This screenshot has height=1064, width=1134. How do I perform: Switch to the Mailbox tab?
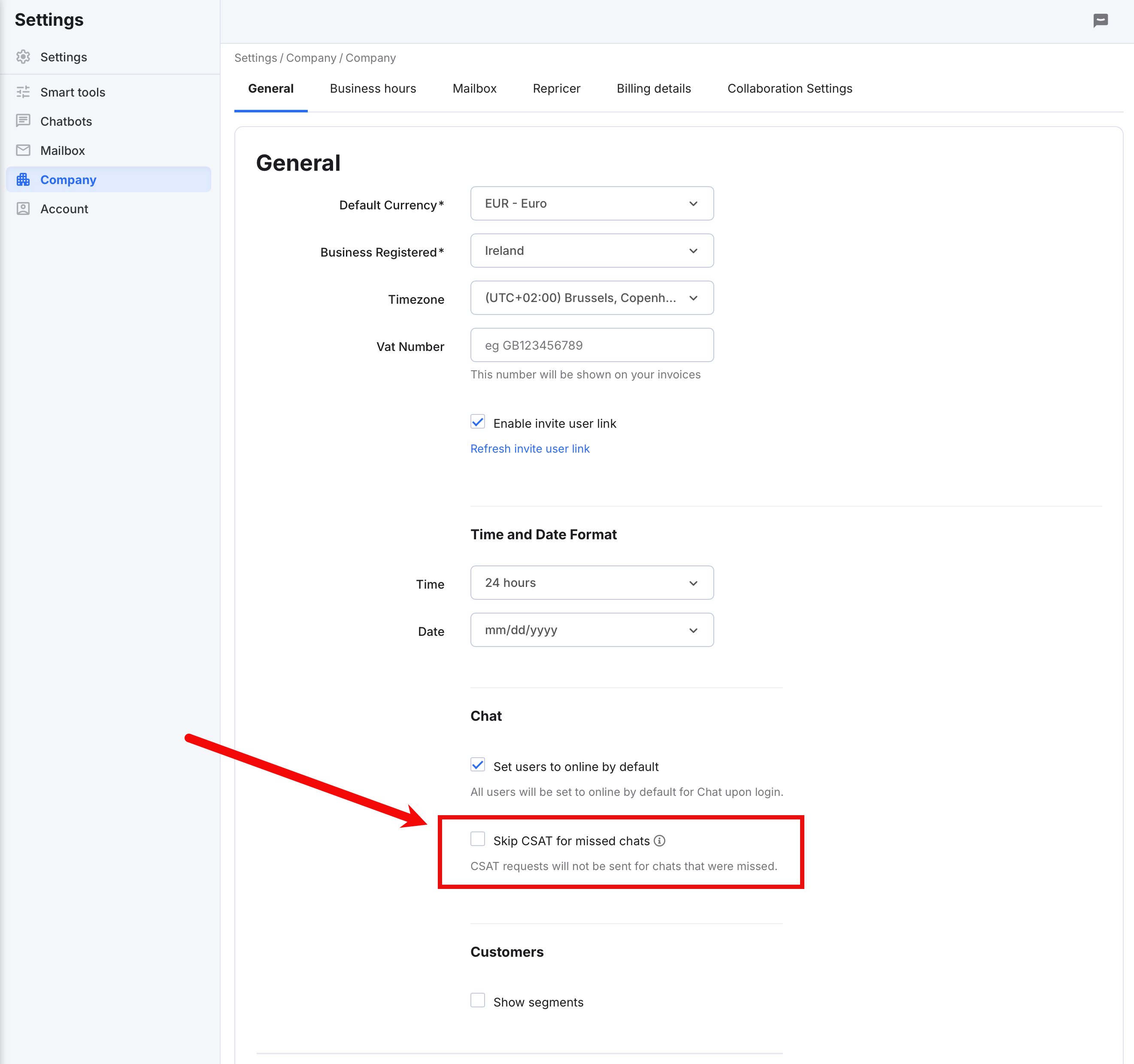click(474, 88)
